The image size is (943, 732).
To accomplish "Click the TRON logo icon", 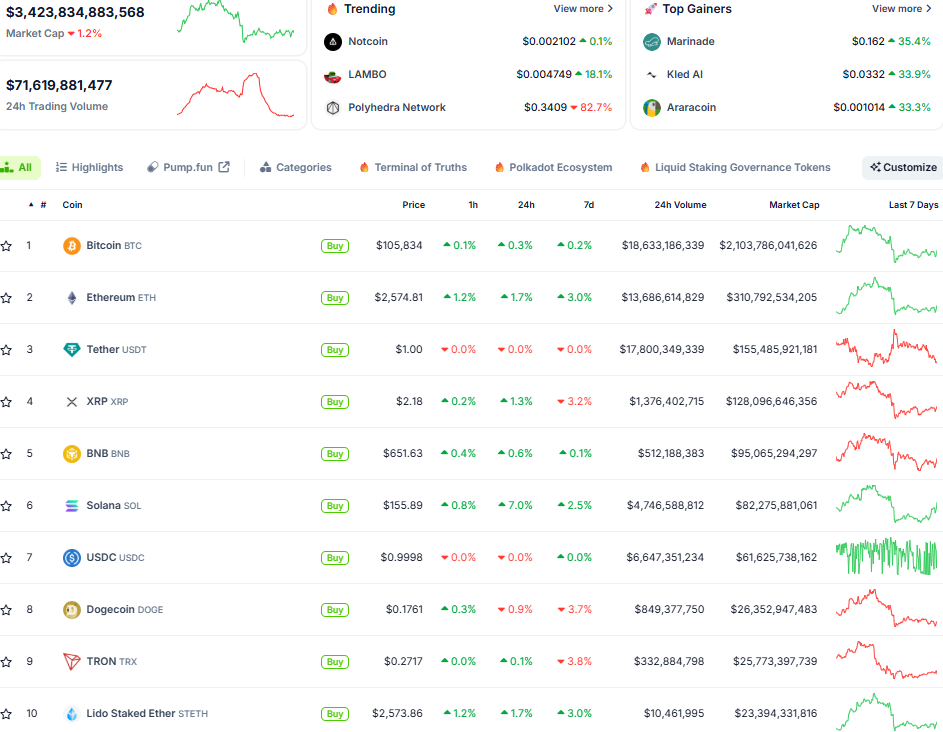I will (72, 662).
